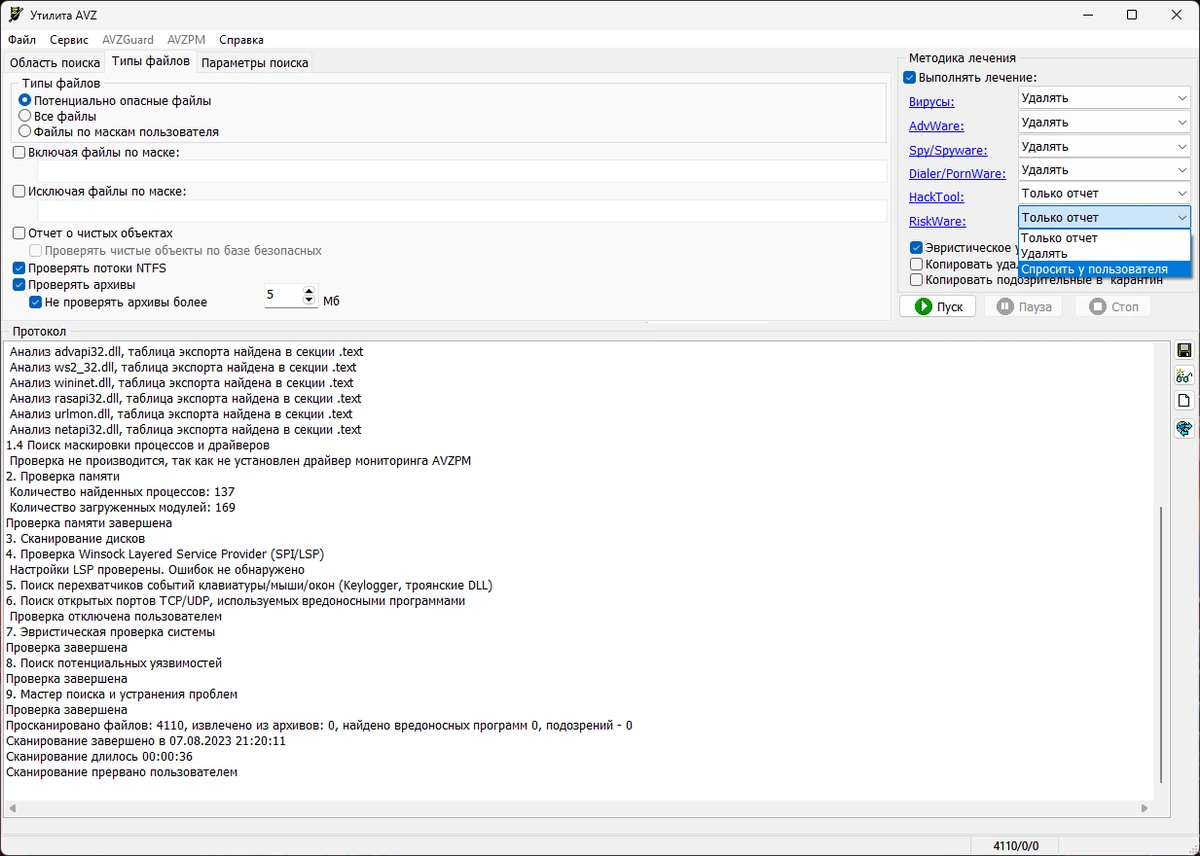Click line 'Анализ wininet.dll' in protocol
Image resolution: width=1200 pixels, height=856 pixels.
point(181,382)
